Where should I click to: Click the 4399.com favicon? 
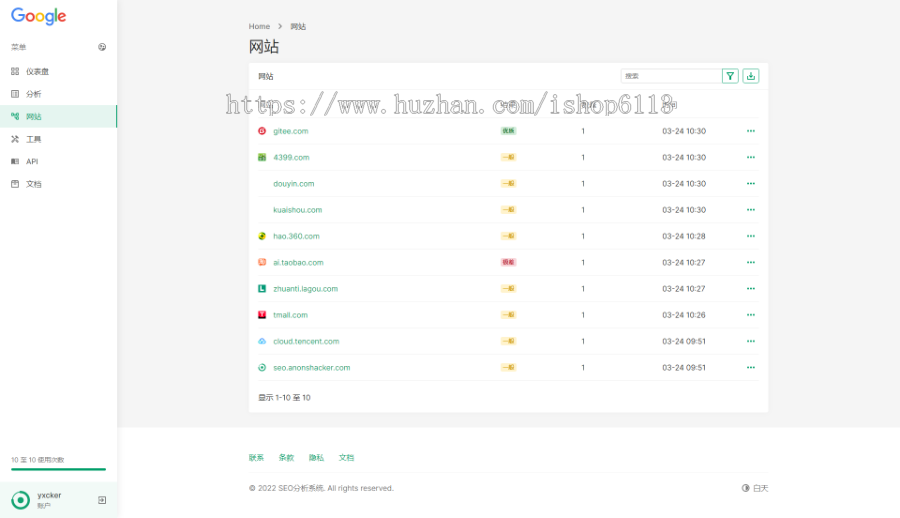[x=262, y=157]
